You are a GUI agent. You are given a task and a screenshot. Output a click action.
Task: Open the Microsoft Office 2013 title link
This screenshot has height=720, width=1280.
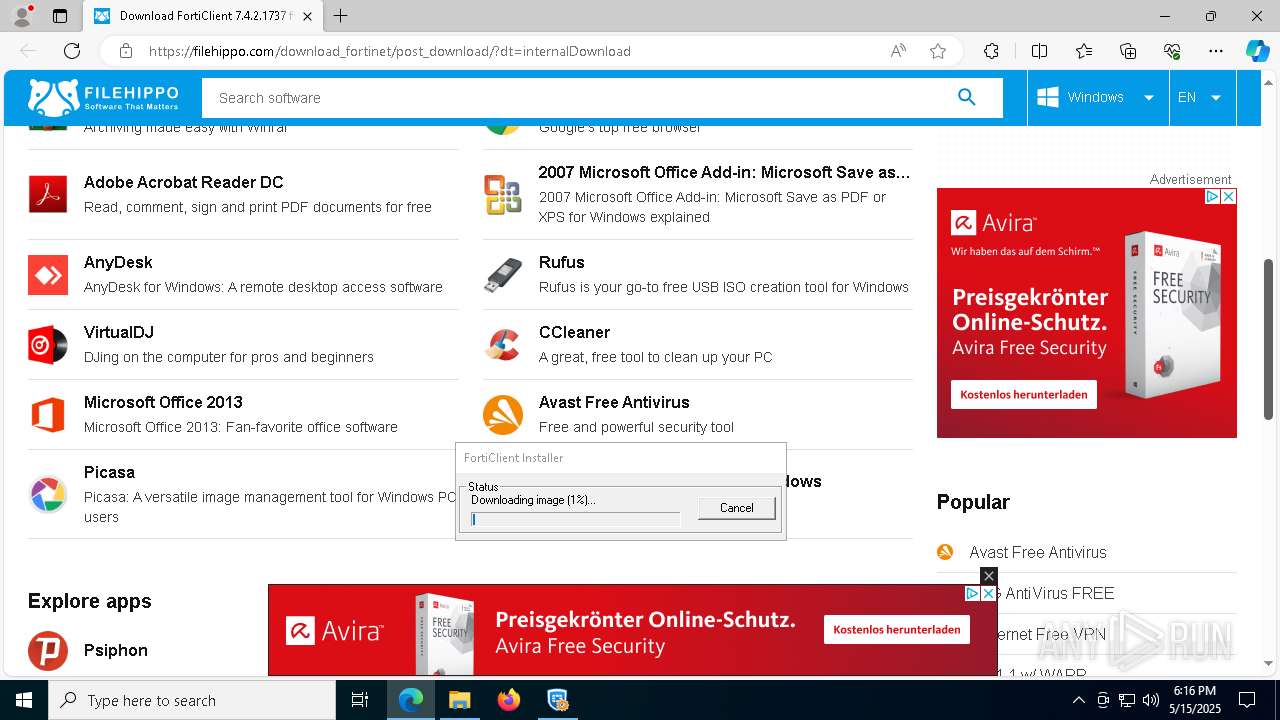point(163,402)
